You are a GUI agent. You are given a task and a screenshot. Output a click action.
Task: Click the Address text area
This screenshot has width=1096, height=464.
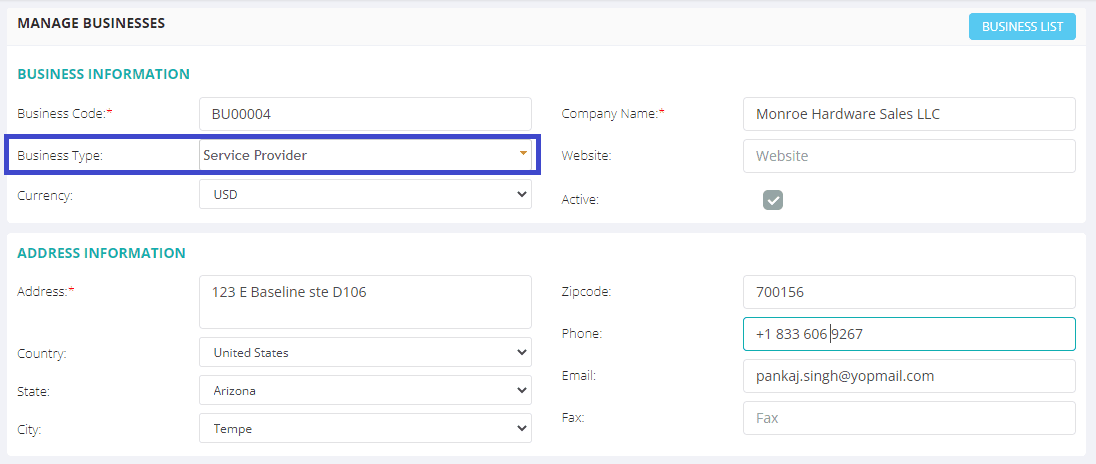tap(366, 302)
